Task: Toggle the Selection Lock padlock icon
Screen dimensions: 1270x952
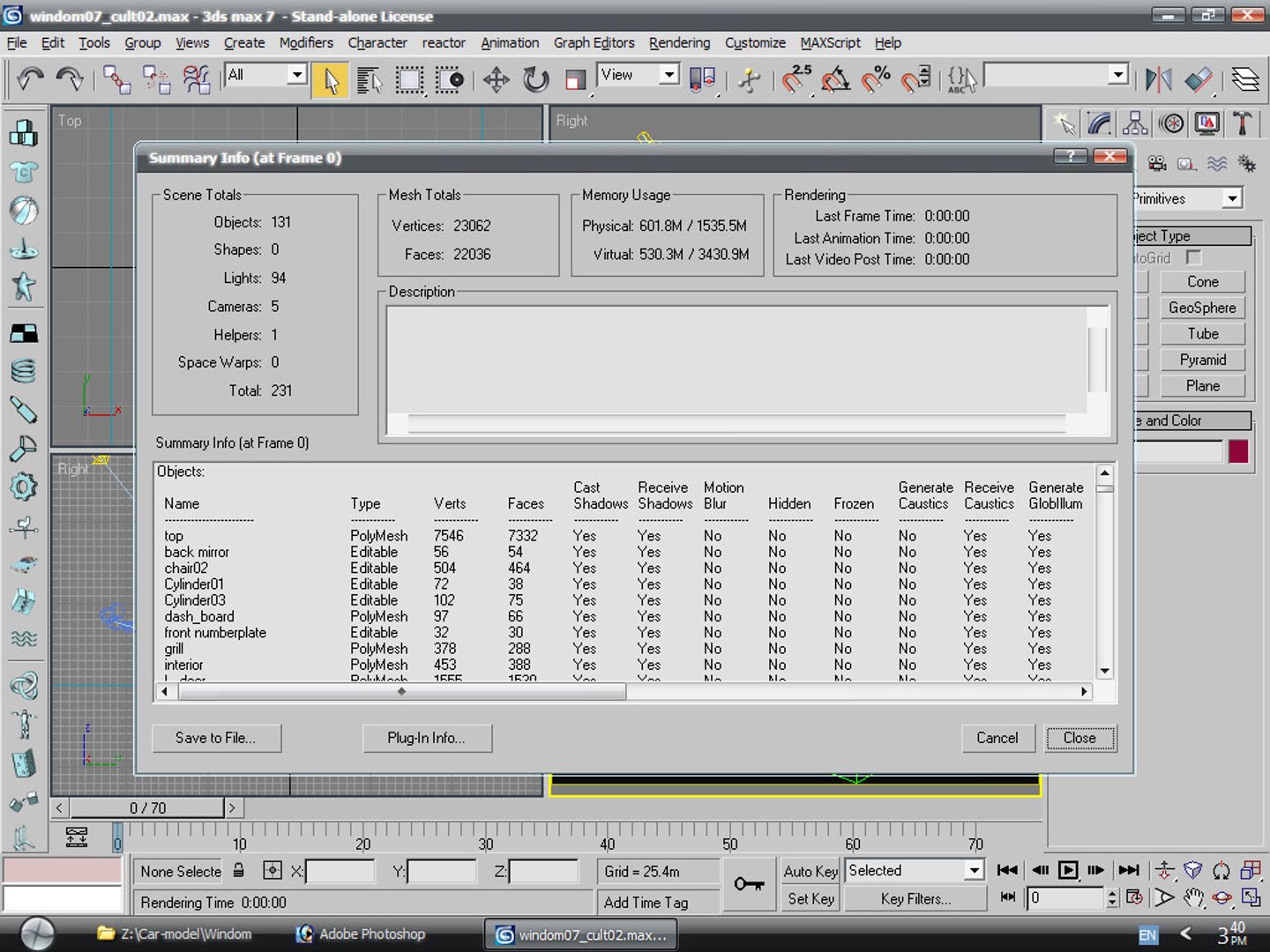Action: click(x=238, y=870)
